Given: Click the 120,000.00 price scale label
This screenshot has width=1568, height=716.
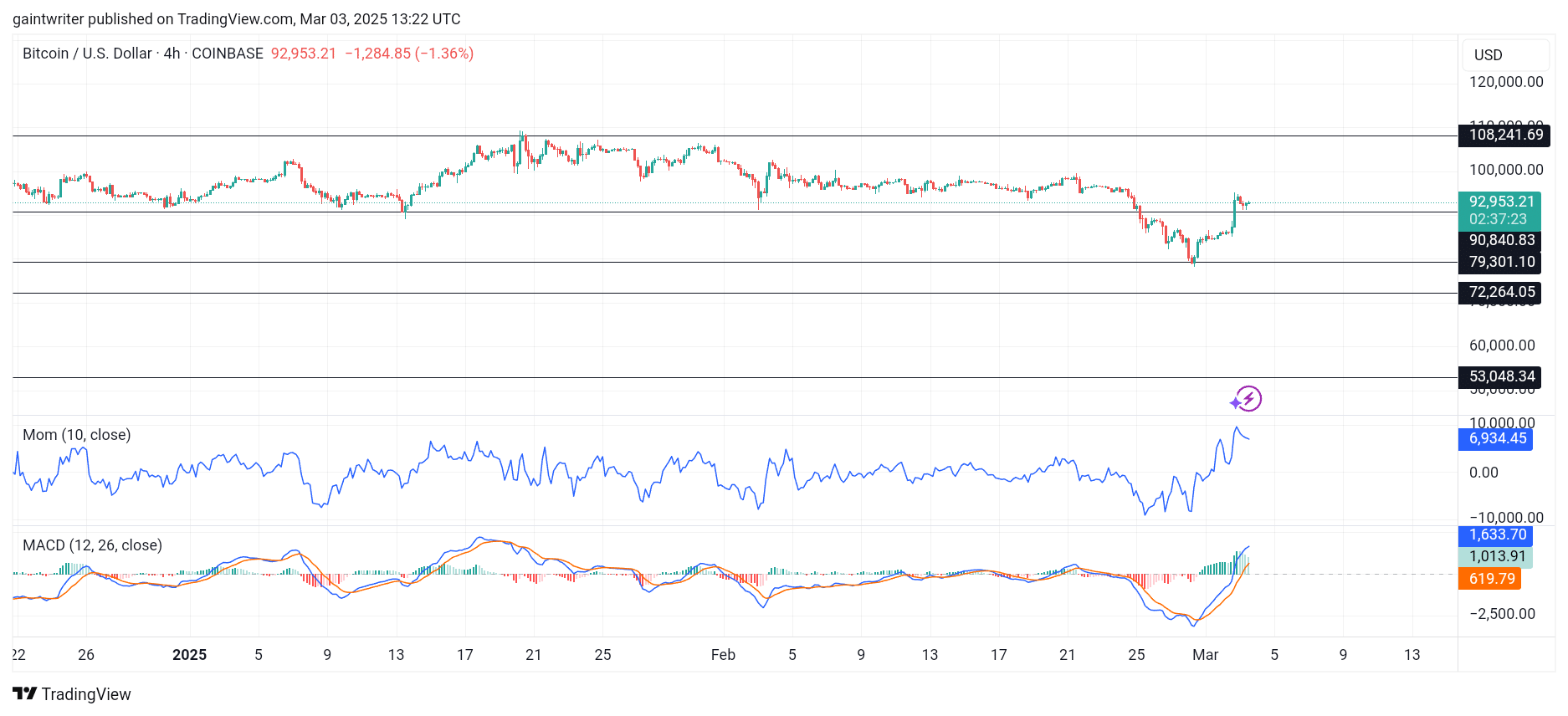Looking at the screenshot, I should tap(1506, 82).
